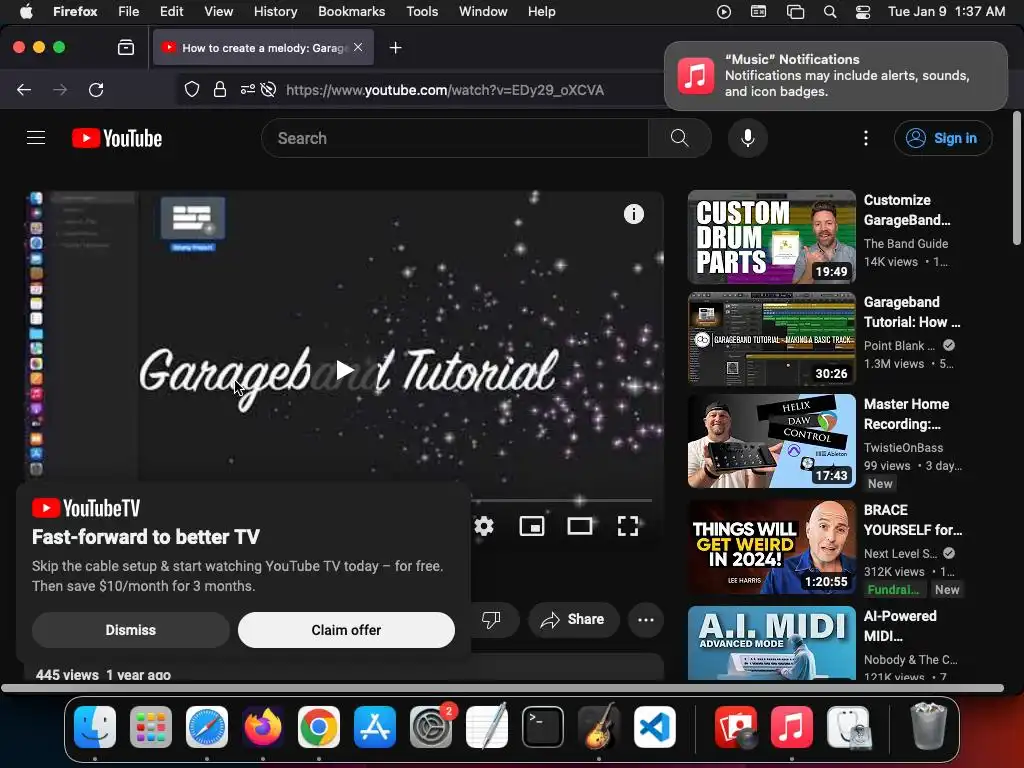Open the Apple menu
The width and height of the screenshot is (1024, 768).
[x=25, y=11]
